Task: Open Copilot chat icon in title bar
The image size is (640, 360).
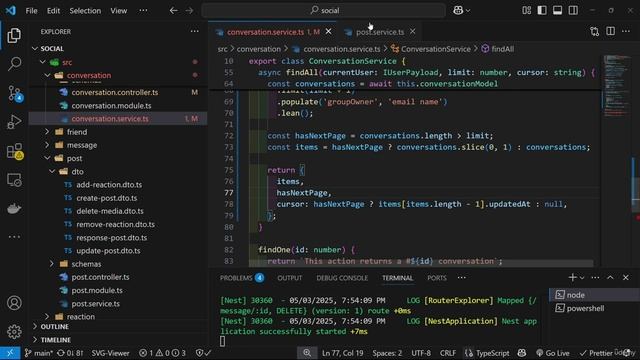Action: (458, 11)
